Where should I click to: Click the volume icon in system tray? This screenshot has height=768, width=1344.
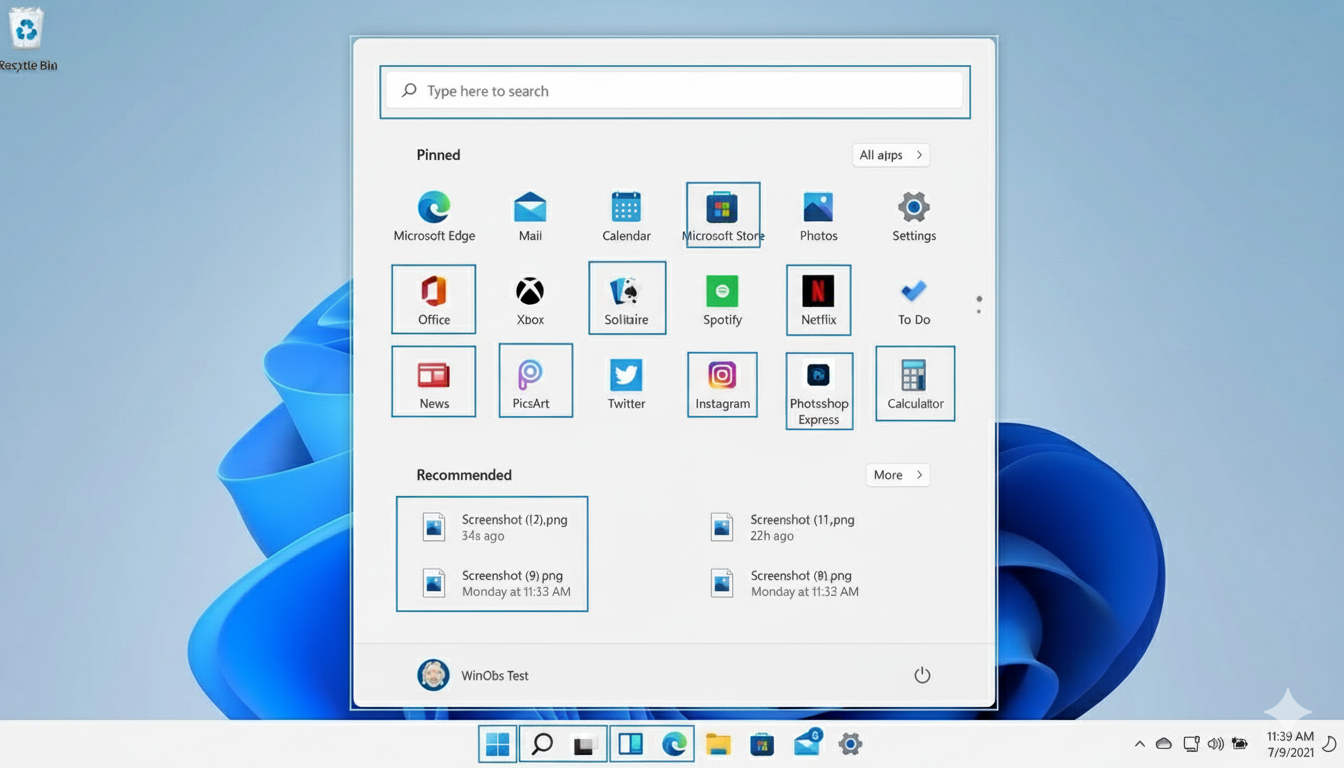(1215, 744)
